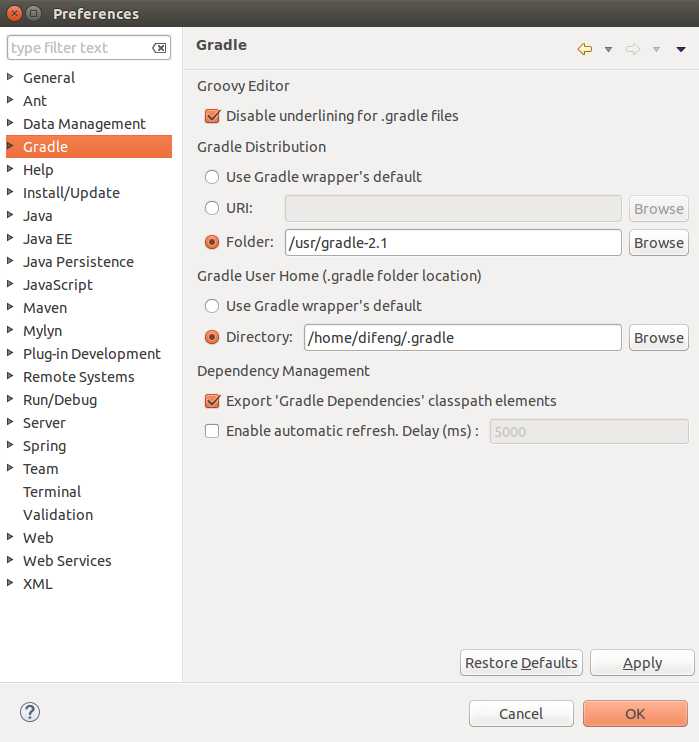The image size is (699, 742).
Task: Open Web preferences
Action: (38, 538)
